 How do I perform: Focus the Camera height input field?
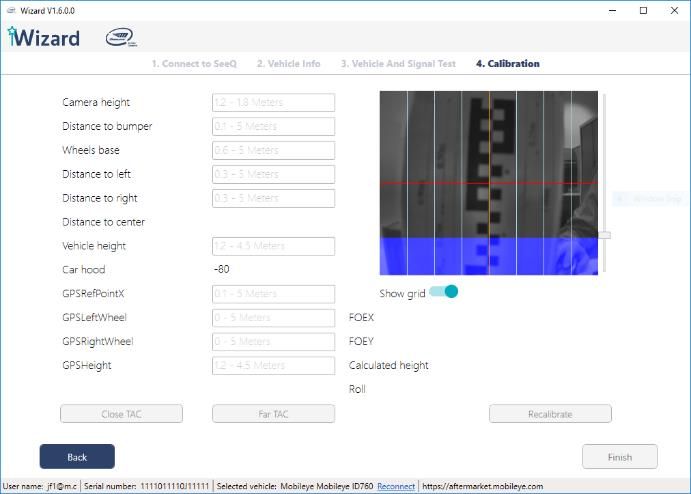click(273, 102)
